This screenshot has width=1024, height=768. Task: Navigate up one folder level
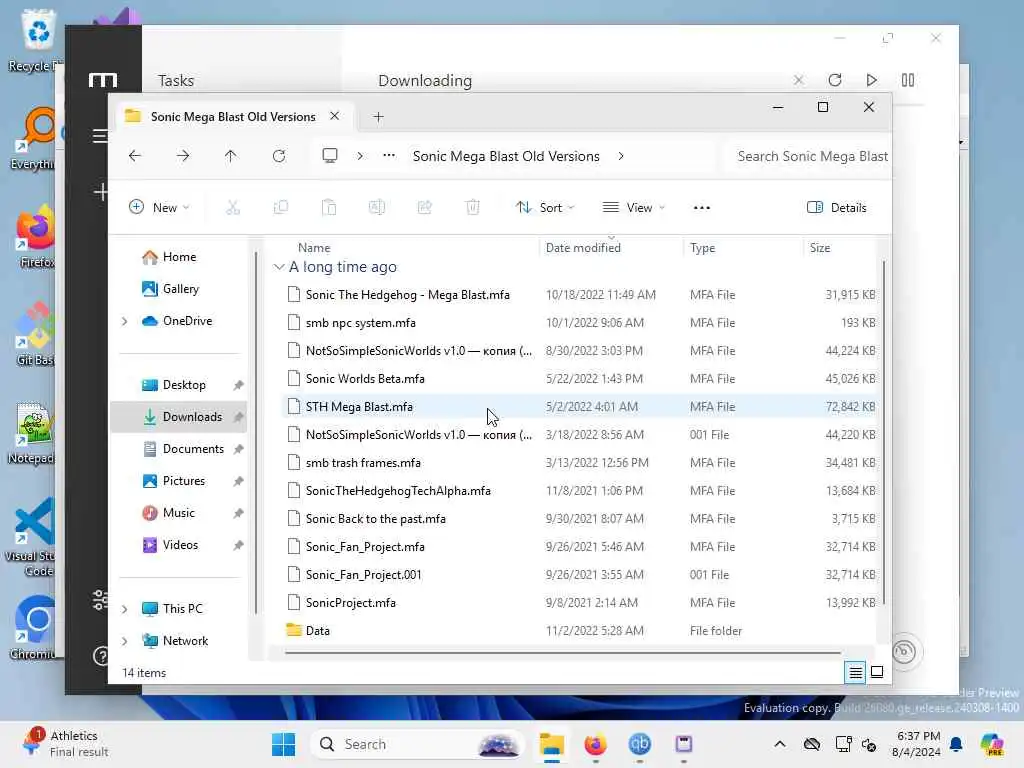[x=231, y=156]
